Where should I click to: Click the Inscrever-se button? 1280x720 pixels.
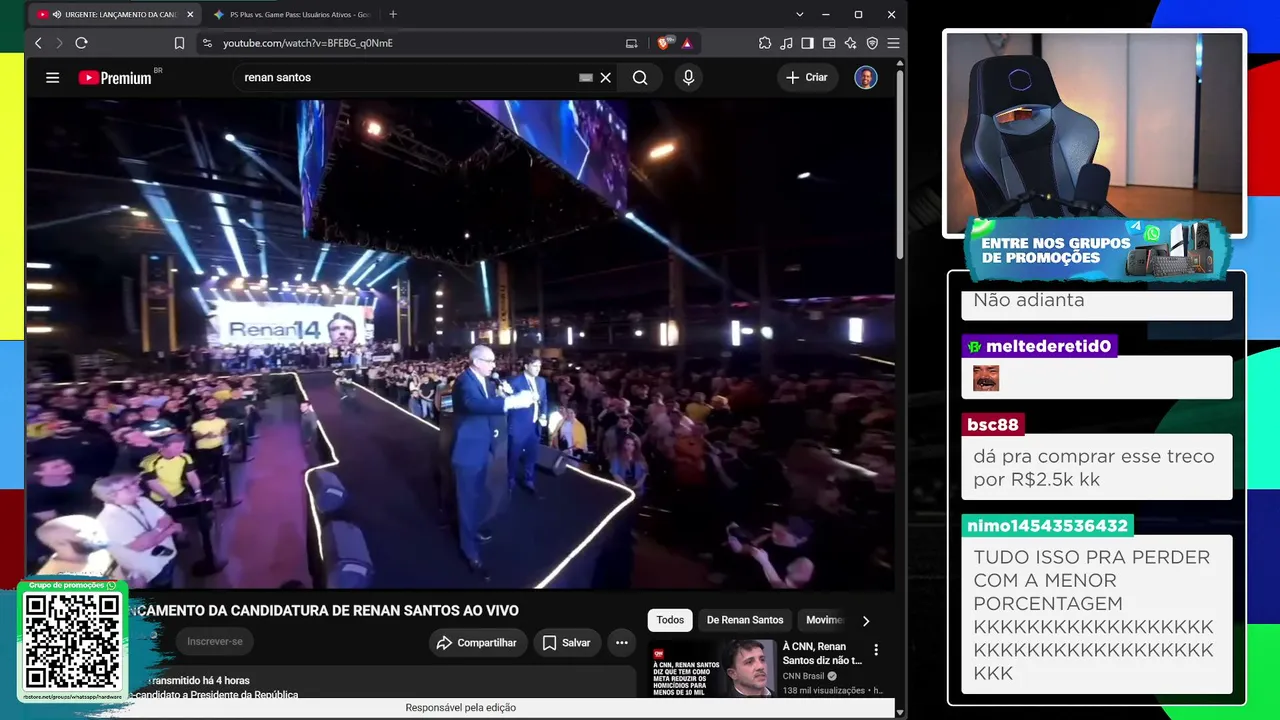[x=215, y=642]
